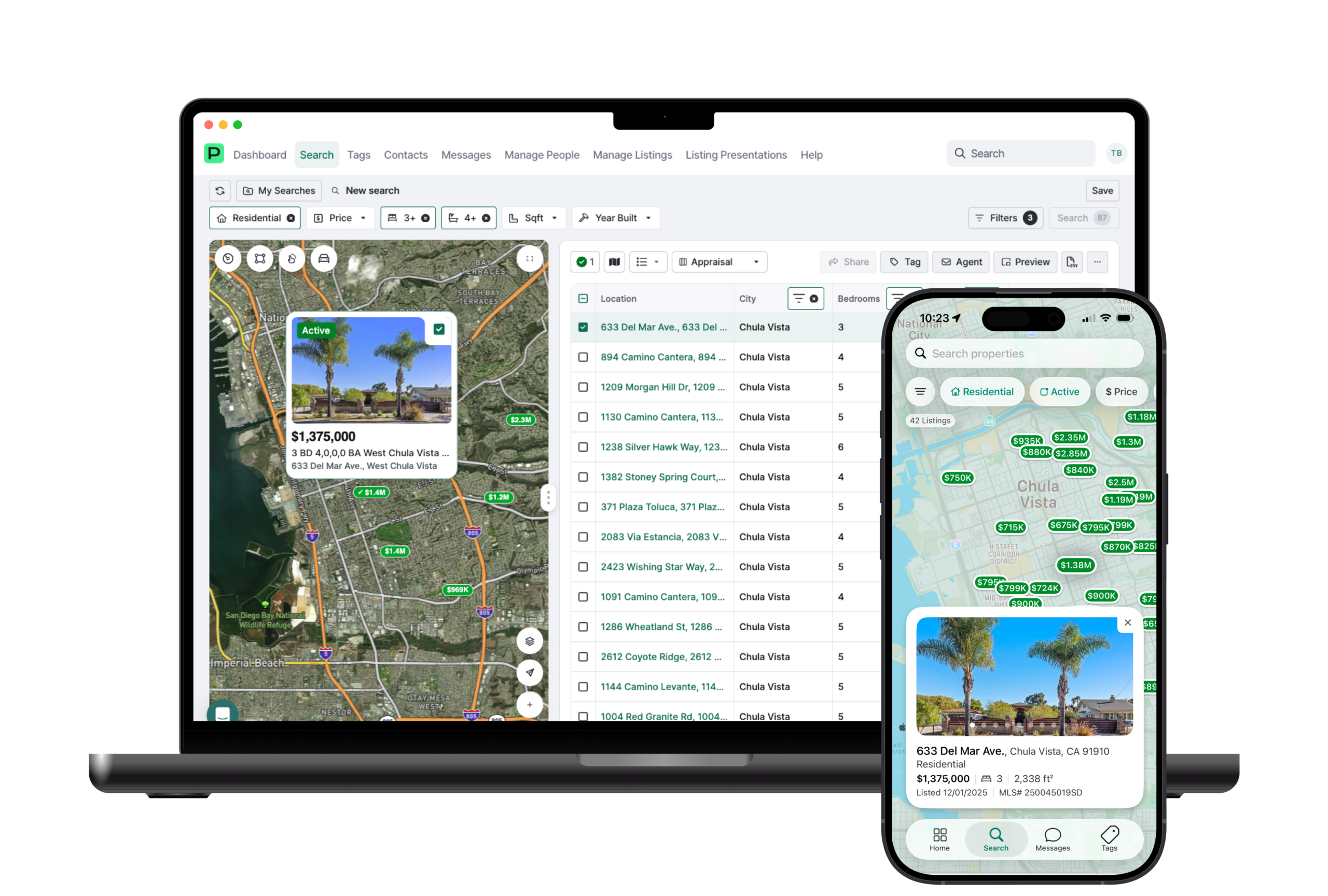The width and height of the screenshot is (1328, 896).
Task: Click the CSV export icon
Action: point(1071,262)
